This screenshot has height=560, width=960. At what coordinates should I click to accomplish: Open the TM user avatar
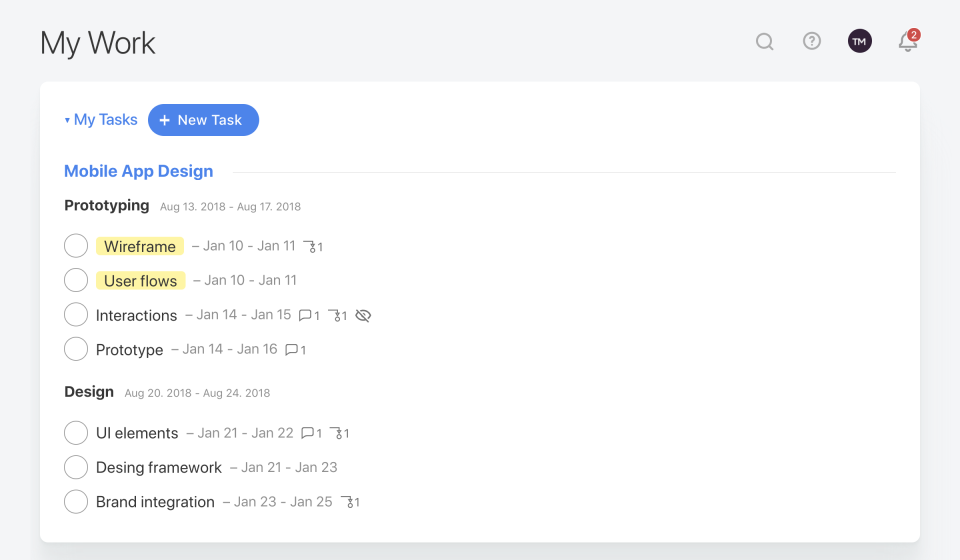coord(859,41)
